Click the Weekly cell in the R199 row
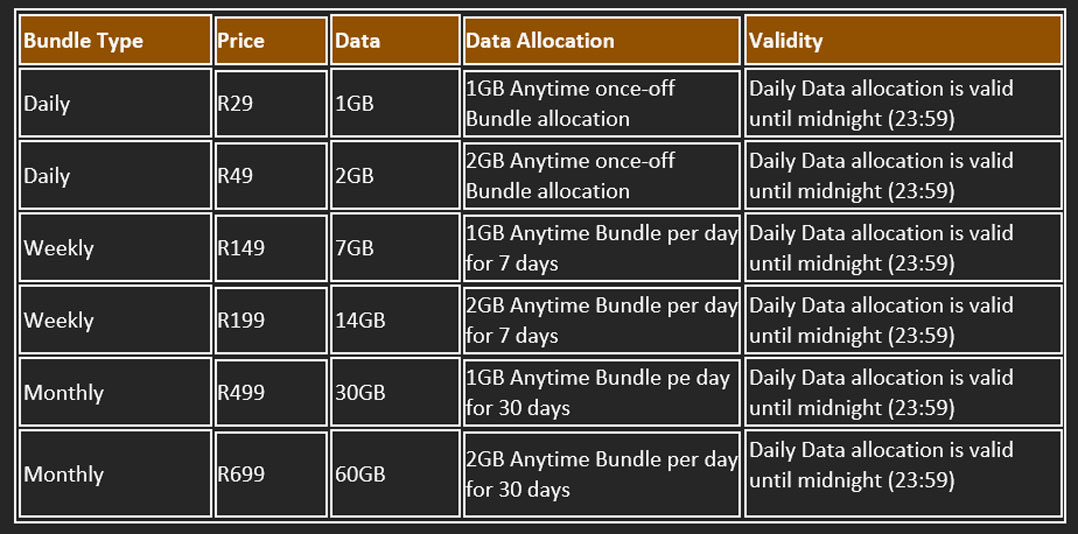 click(59, 320)
